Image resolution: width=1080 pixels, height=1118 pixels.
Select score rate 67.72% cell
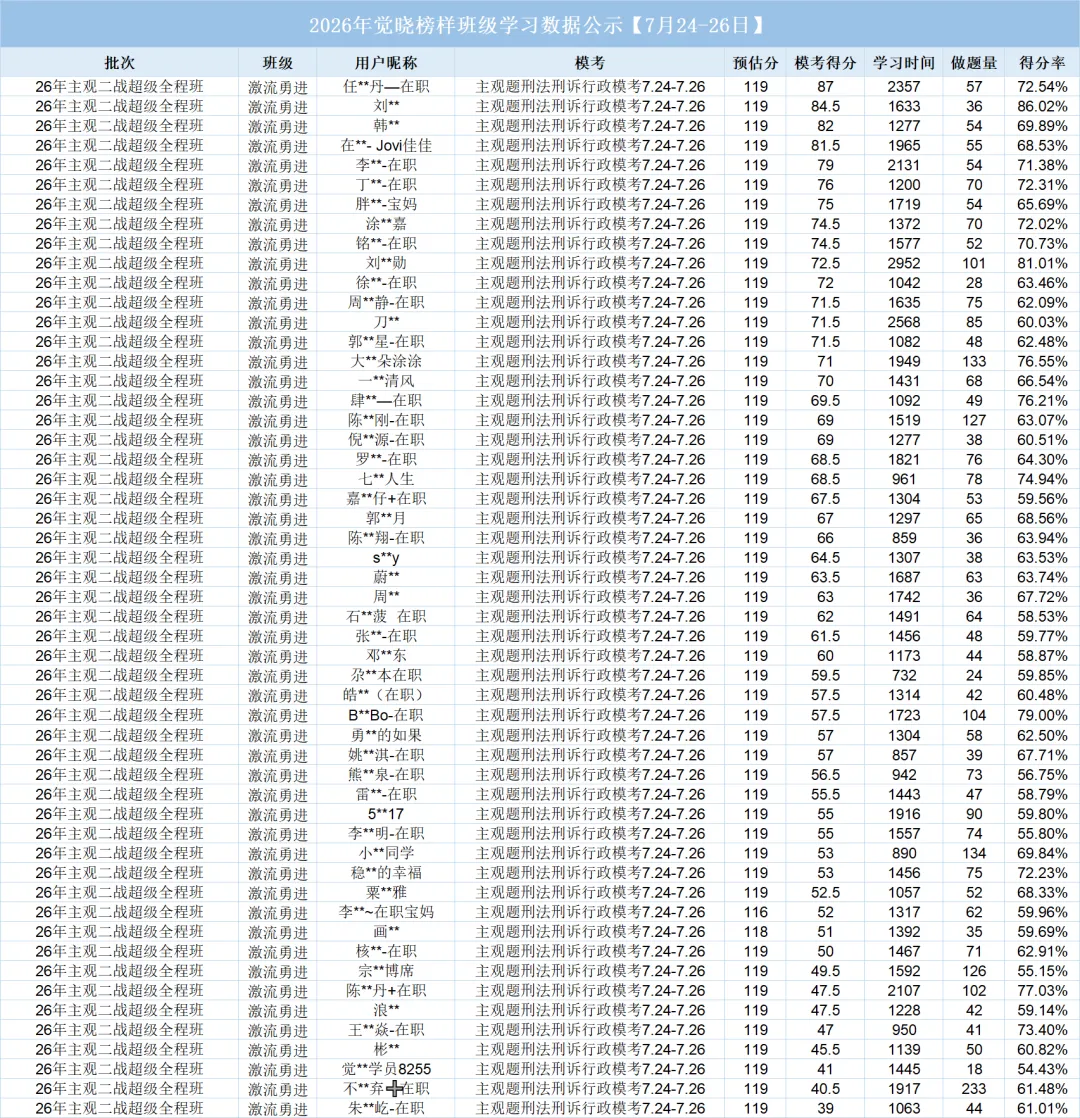coord(1042,597)
